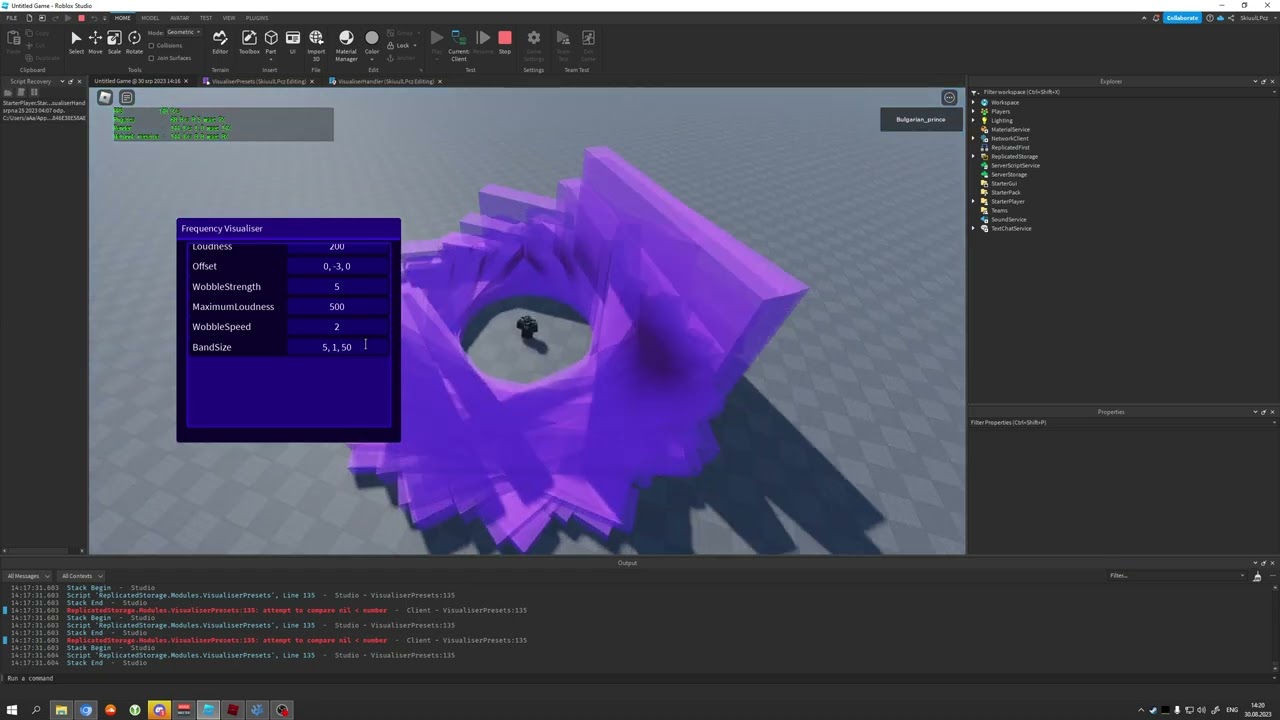Open the SkiuulLPcz account dropdown
Screen dimensions: 1280x720
point(1257,18)
